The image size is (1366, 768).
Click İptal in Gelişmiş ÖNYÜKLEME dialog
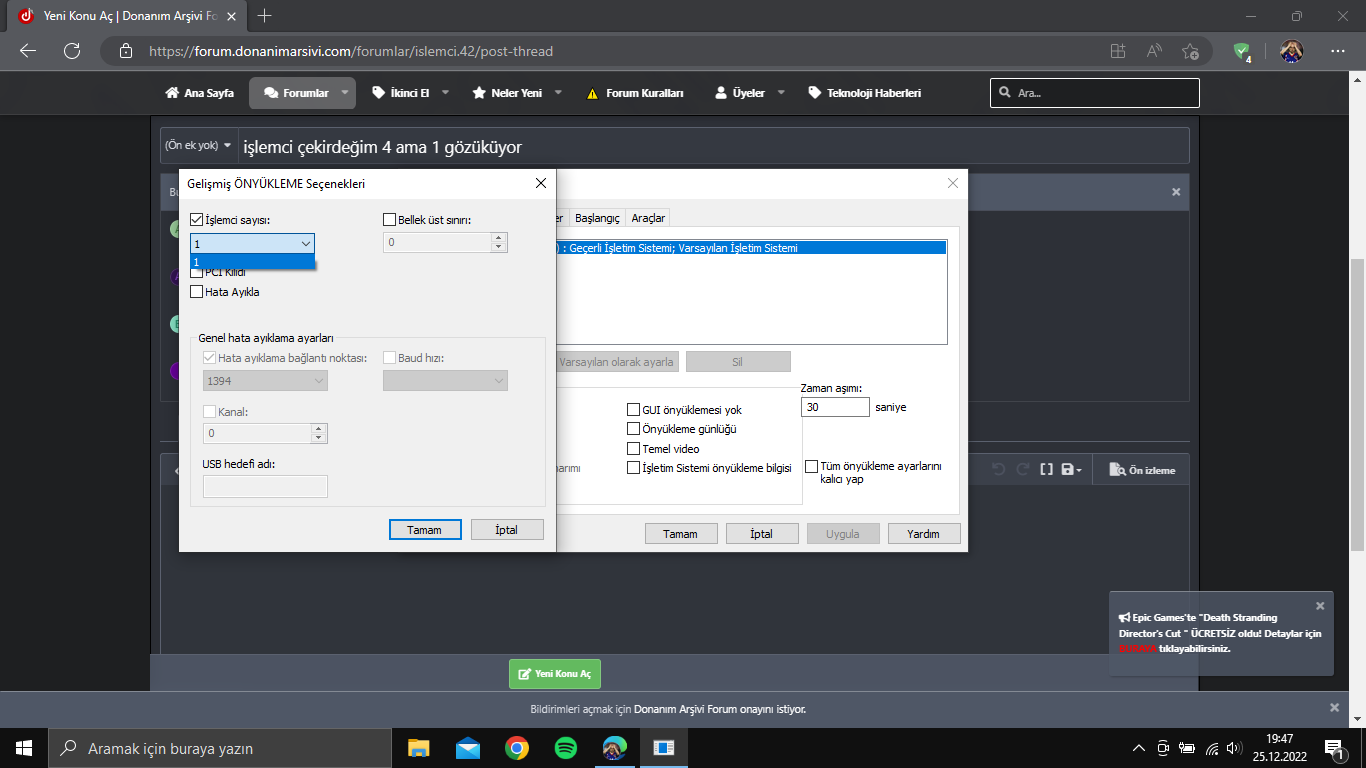point(507,530)
